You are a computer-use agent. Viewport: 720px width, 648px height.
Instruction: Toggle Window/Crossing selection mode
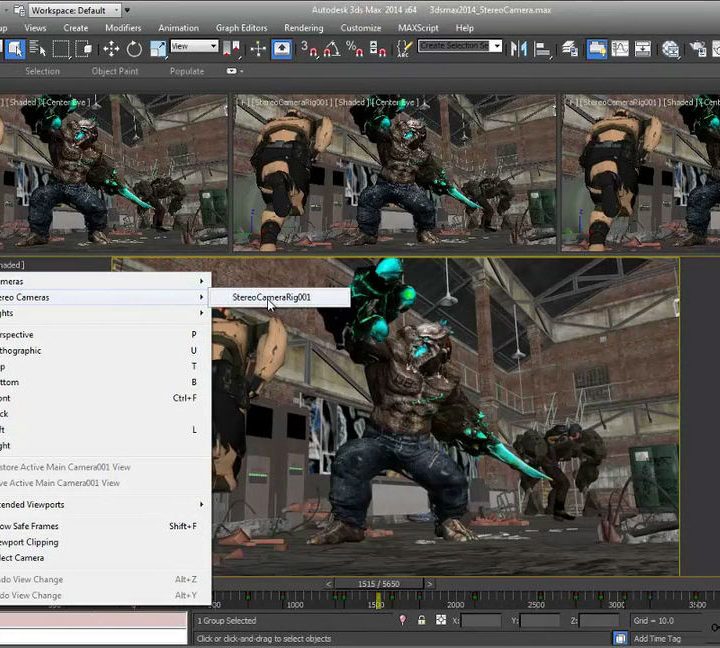(x=84, y=49)
